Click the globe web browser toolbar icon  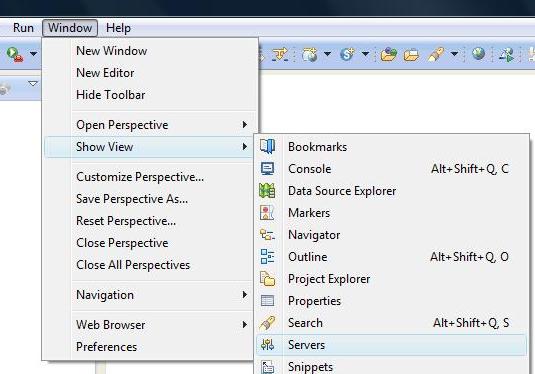478,54
